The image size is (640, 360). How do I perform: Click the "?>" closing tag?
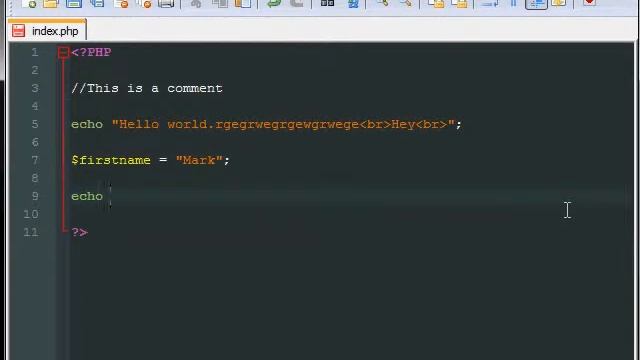(x=80, y=232)
